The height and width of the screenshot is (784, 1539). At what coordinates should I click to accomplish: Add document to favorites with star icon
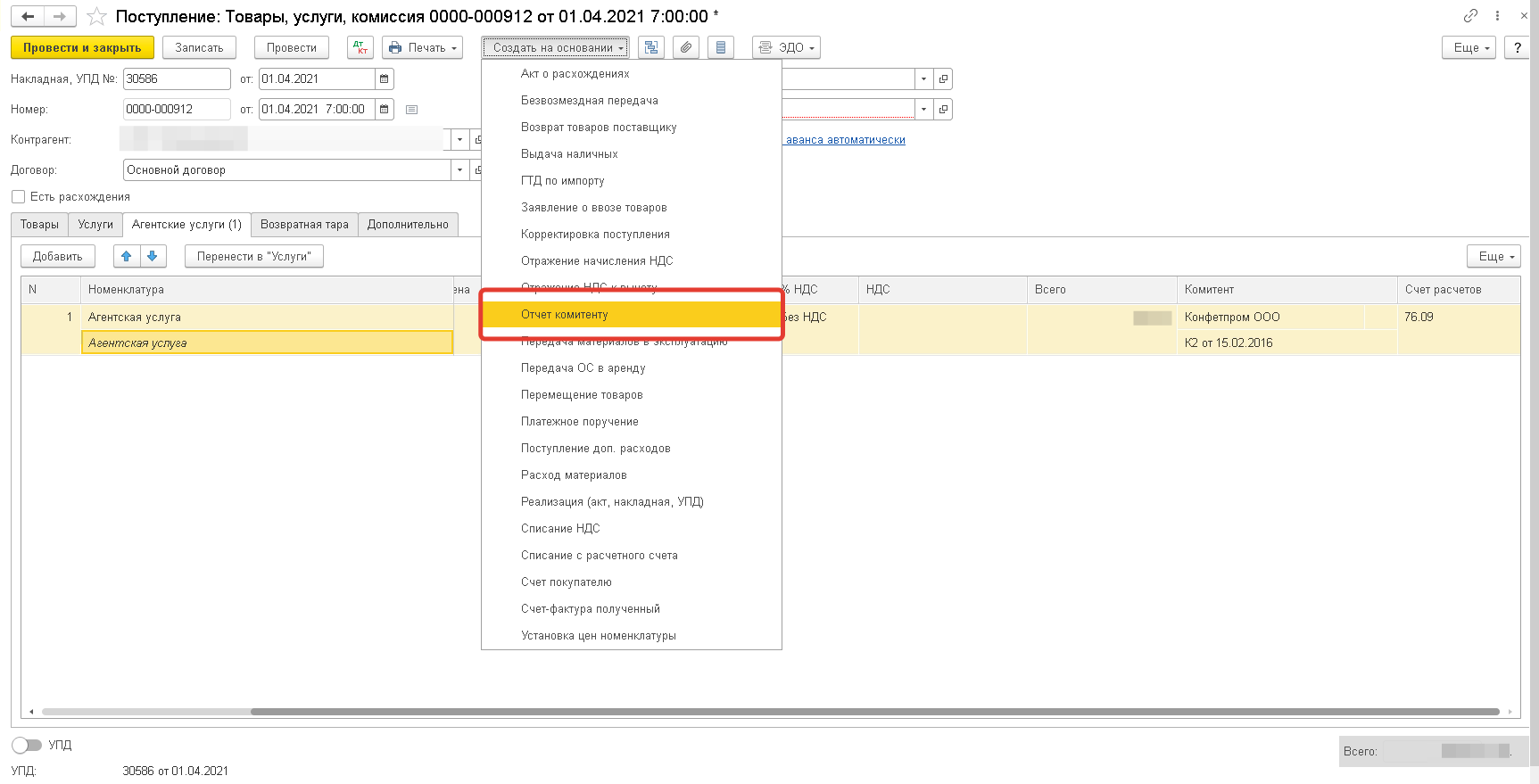(96, 17)
